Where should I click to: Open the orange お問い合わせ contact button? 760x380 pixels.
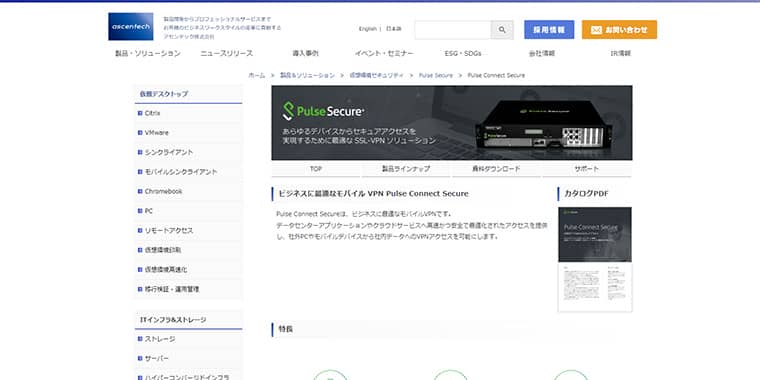click(x=619, y=30)
